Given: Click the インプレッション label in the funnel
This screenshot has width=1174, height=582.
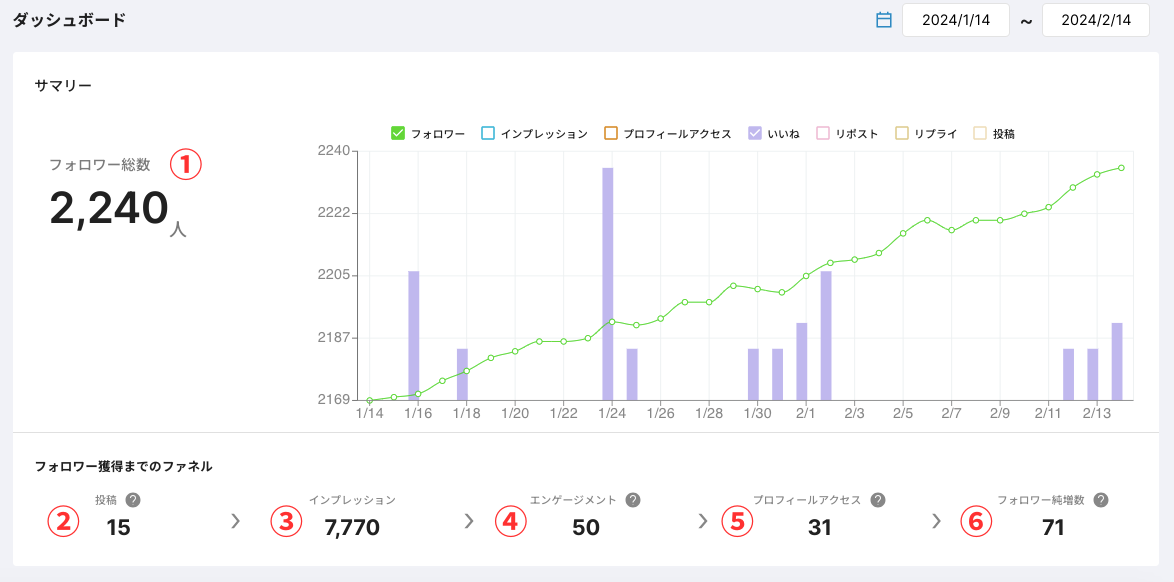Looking at the screenshot, I should [352, 500].
